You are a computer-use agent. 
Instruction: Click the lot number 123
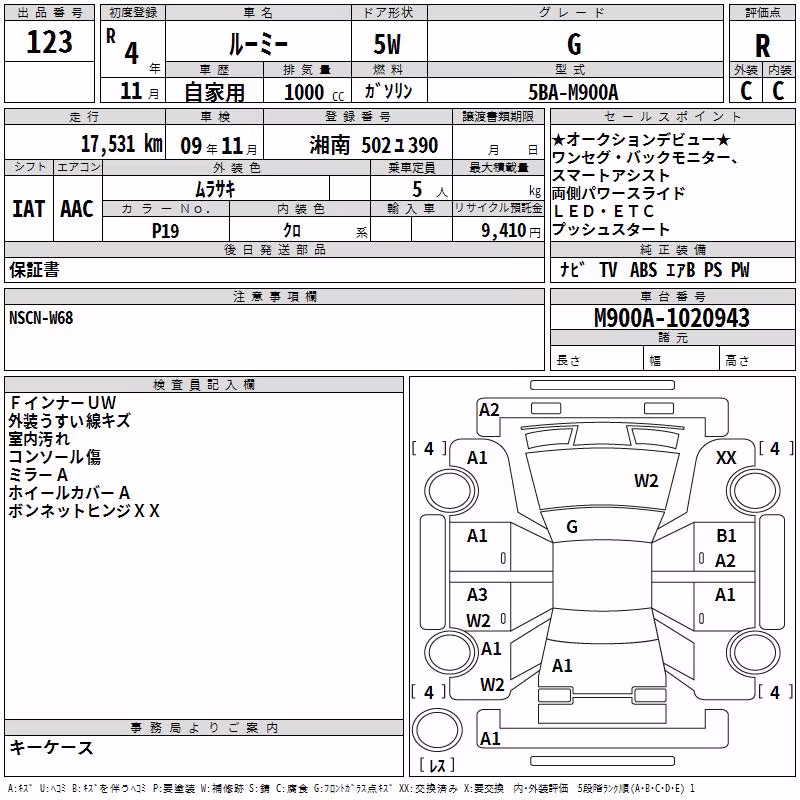[x=49, y=41]
